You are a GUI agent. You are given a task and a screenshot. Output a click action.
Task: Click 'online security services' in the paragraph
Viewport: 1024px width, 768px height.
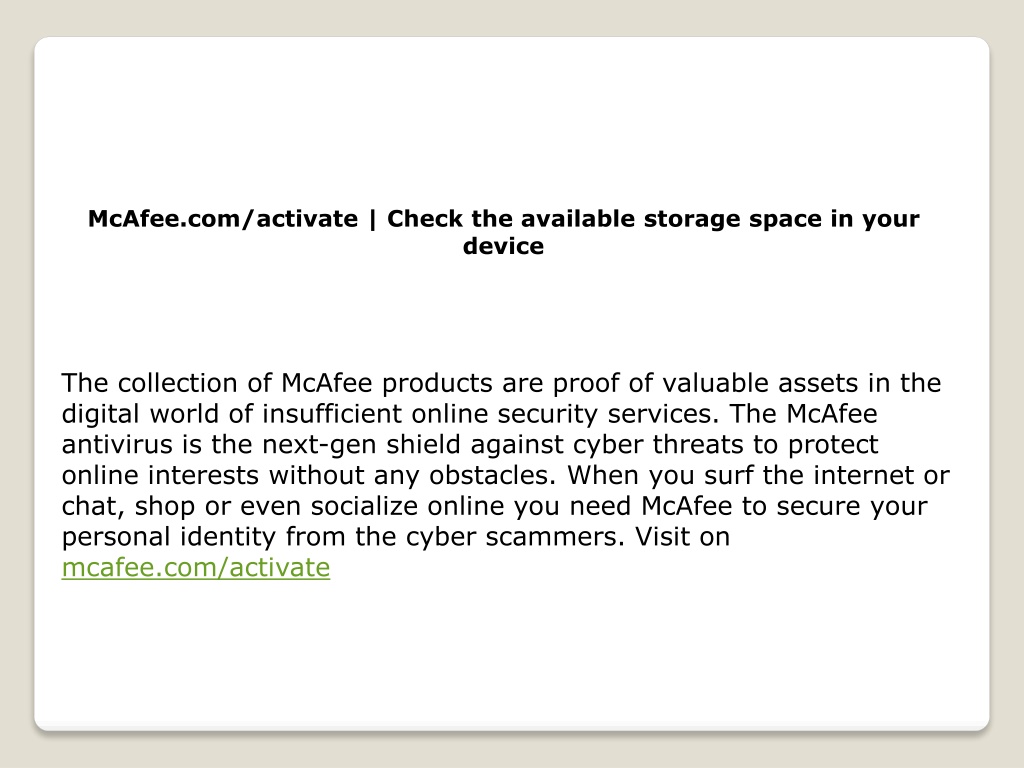[x=565, y=414]
